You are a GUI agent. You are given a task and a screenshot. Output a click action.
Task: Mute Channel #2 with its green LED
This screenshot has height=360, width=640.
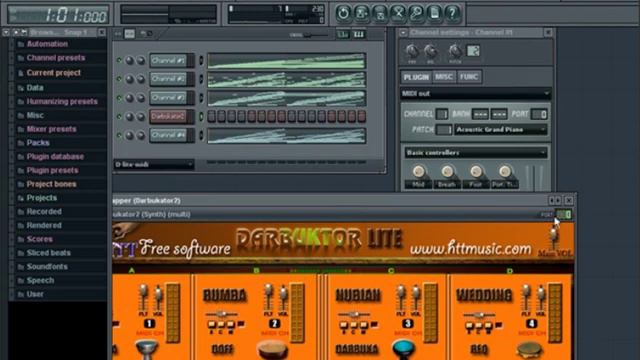tap(119, 79)
